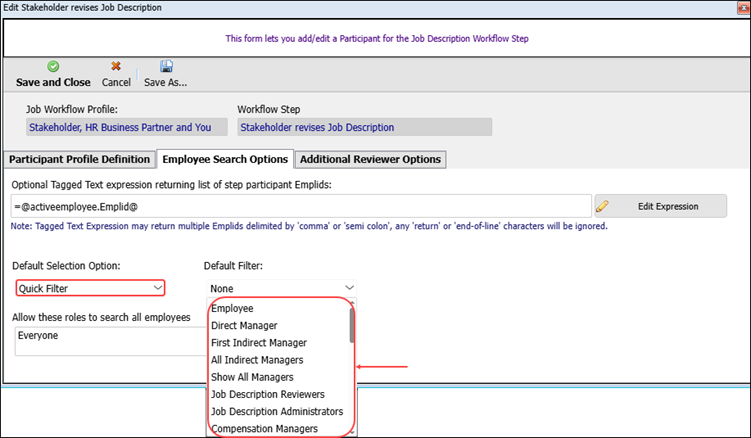751x438 pixels.
Task: Choose Employee from the filter list
Action: click(x=232, y=309)
